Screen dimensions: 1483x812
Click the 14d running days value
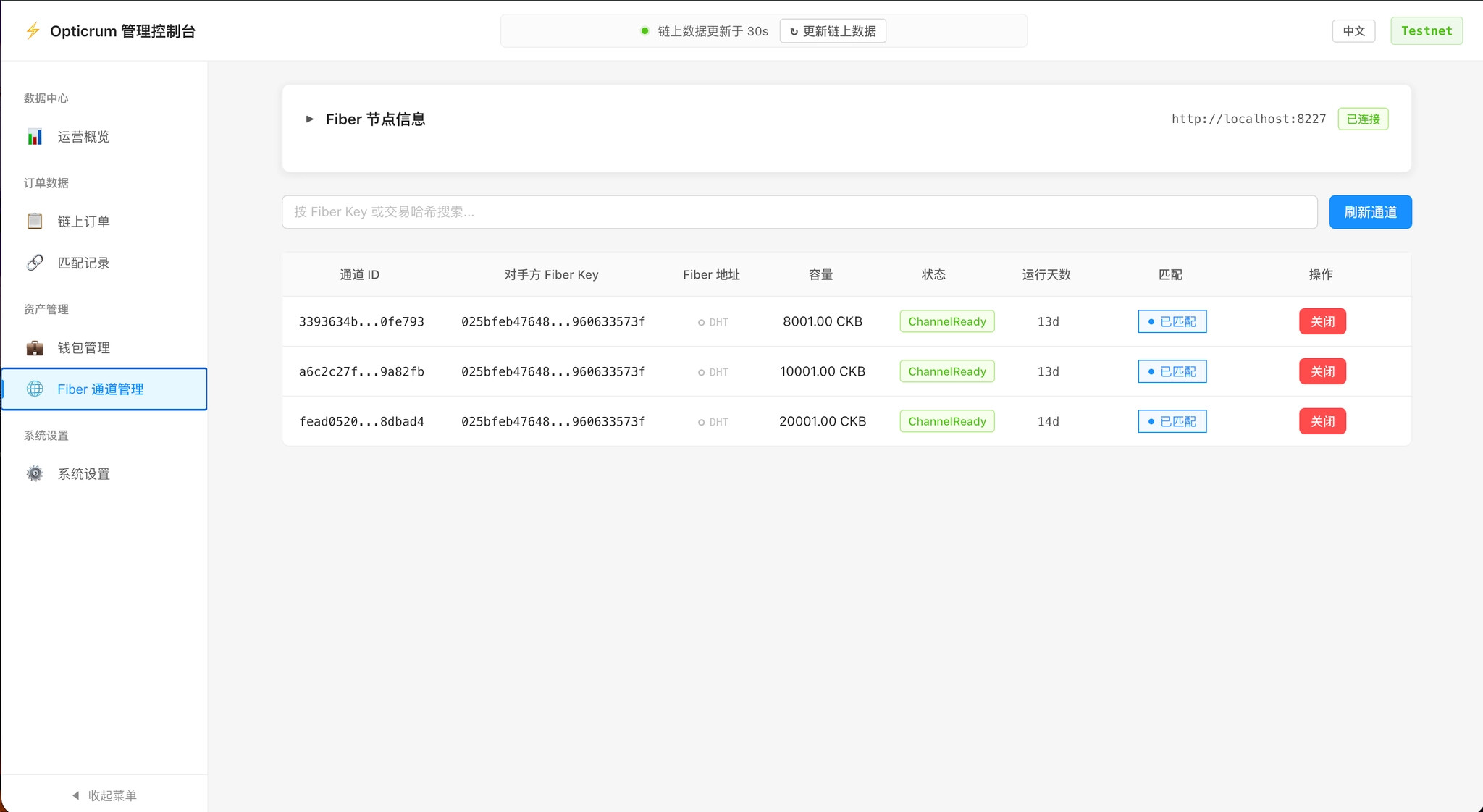pyautogui.click(x=1048, y=421)
